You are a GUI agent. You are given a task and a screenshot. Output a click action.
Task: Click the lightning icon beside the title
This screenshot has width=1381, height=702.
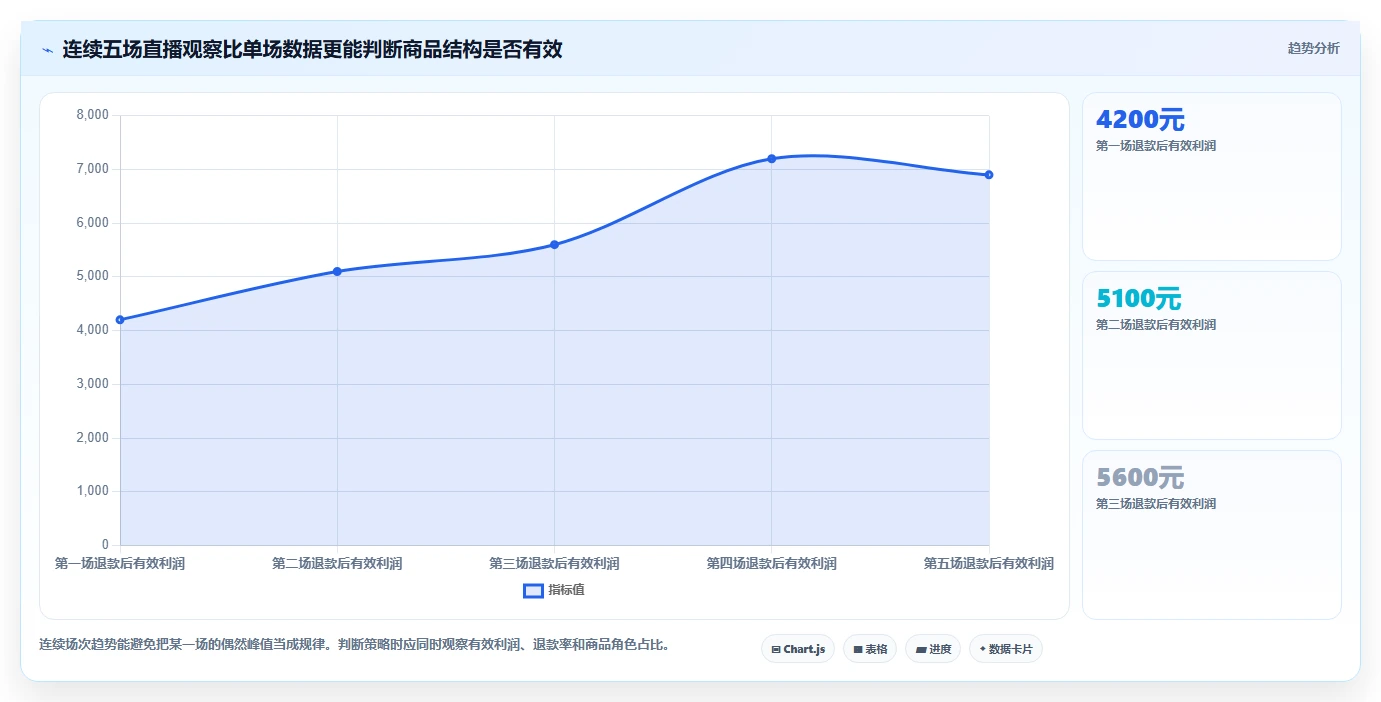47,49
